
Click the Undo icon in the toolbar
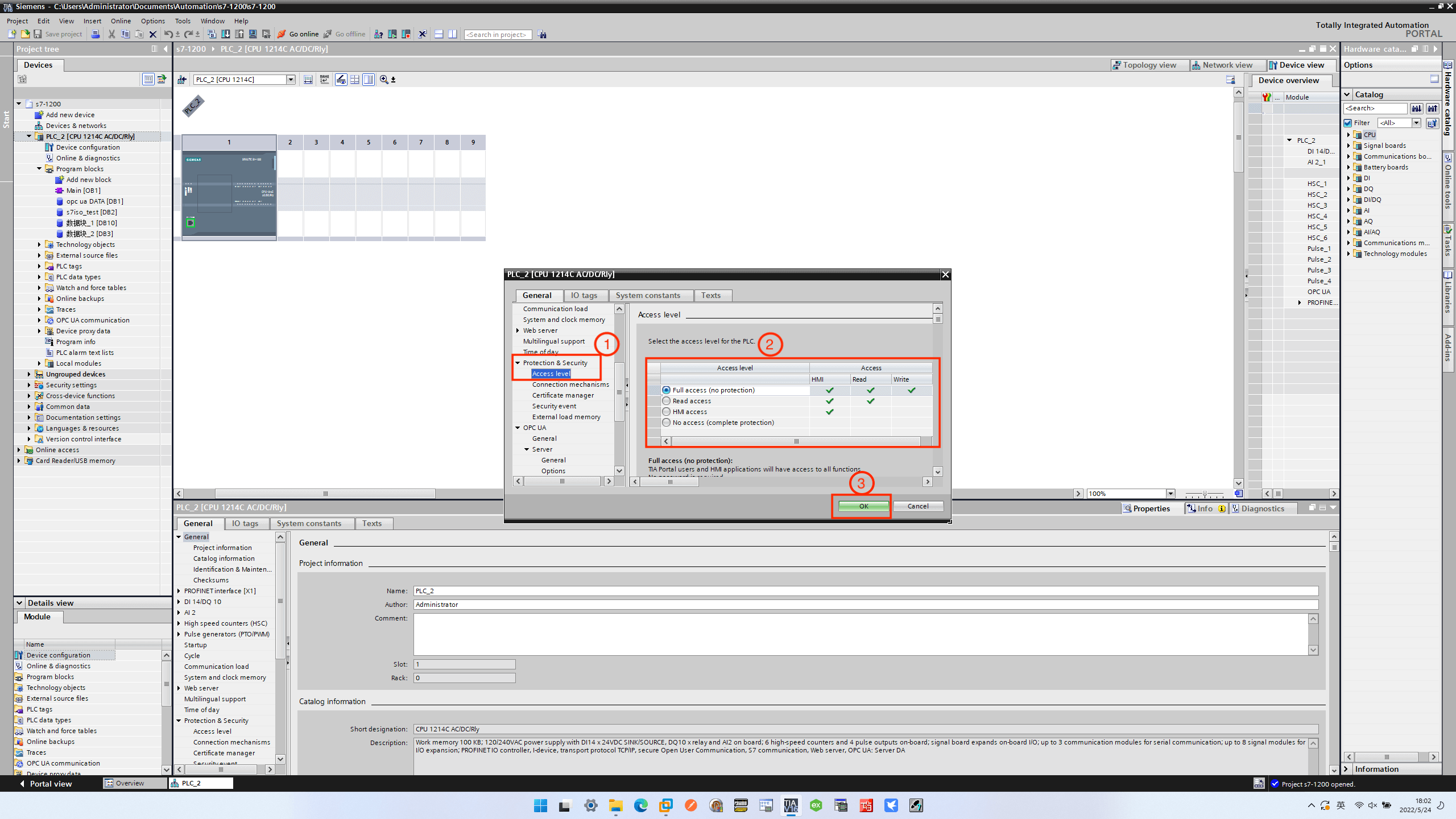[168, 34]
